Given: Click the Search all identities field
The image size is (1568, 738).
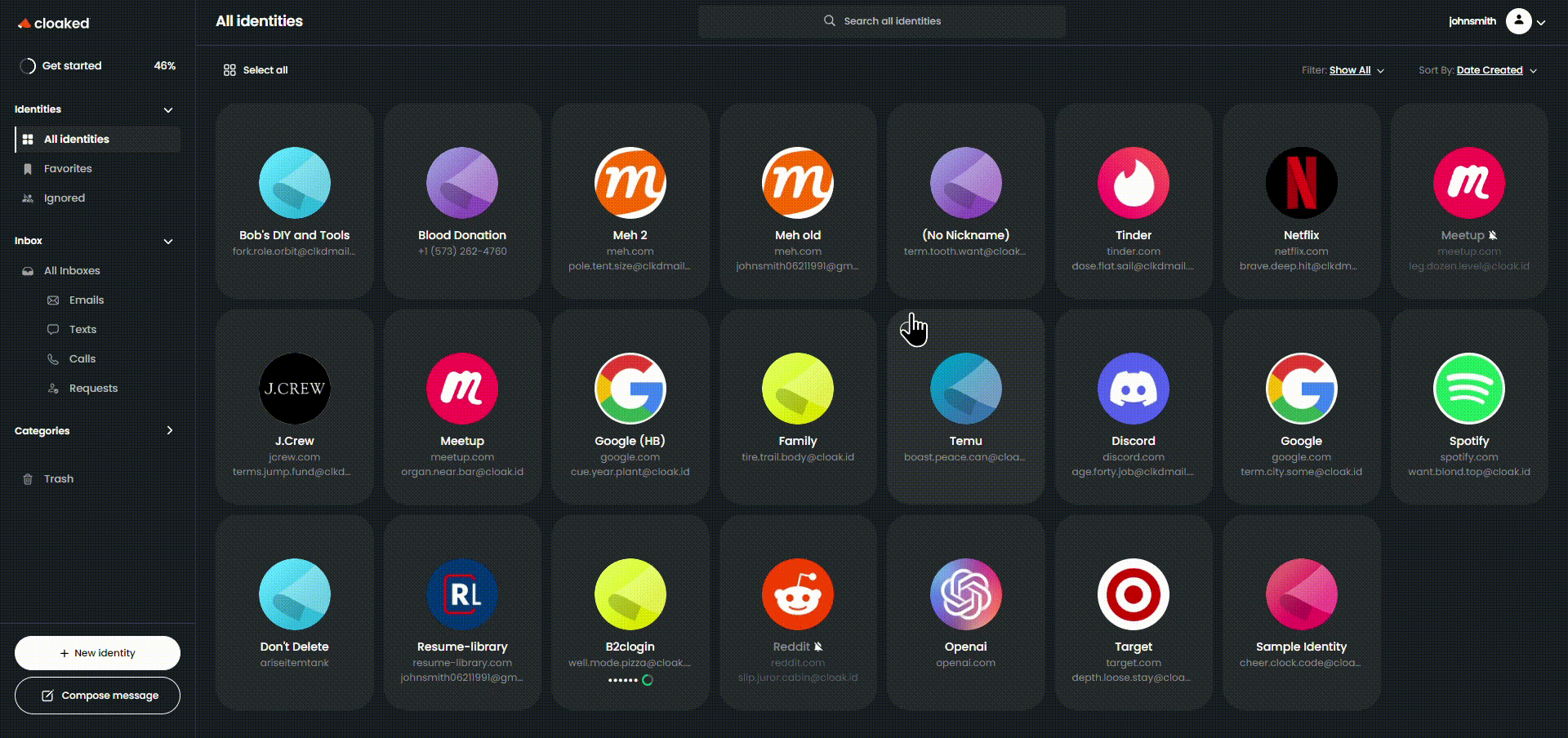Looking at the screenshot, I should pyautogui.click(x=882, y=21).
